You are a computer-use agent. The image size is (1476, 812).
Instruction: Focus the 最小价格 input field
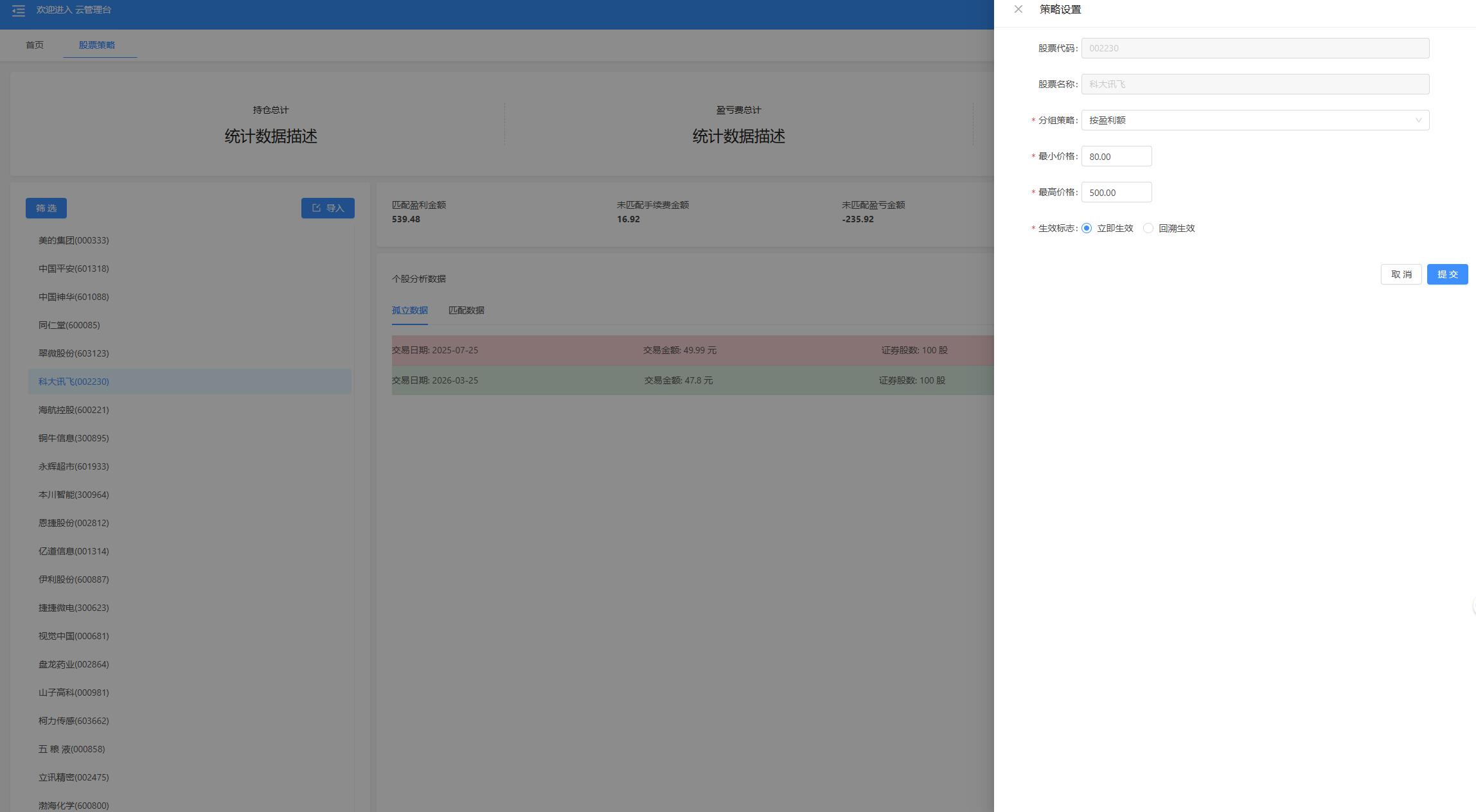pyautogui.click(x=1116, y=156)
